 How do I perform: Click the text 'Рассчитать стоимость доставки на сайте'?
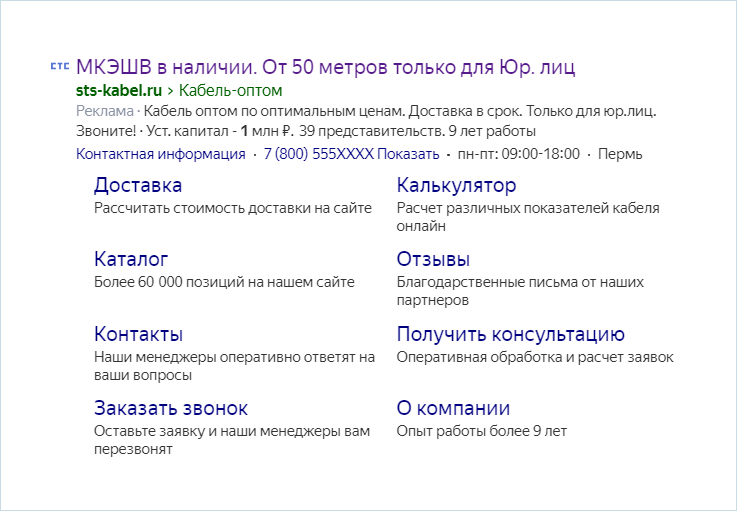[233, 208]
